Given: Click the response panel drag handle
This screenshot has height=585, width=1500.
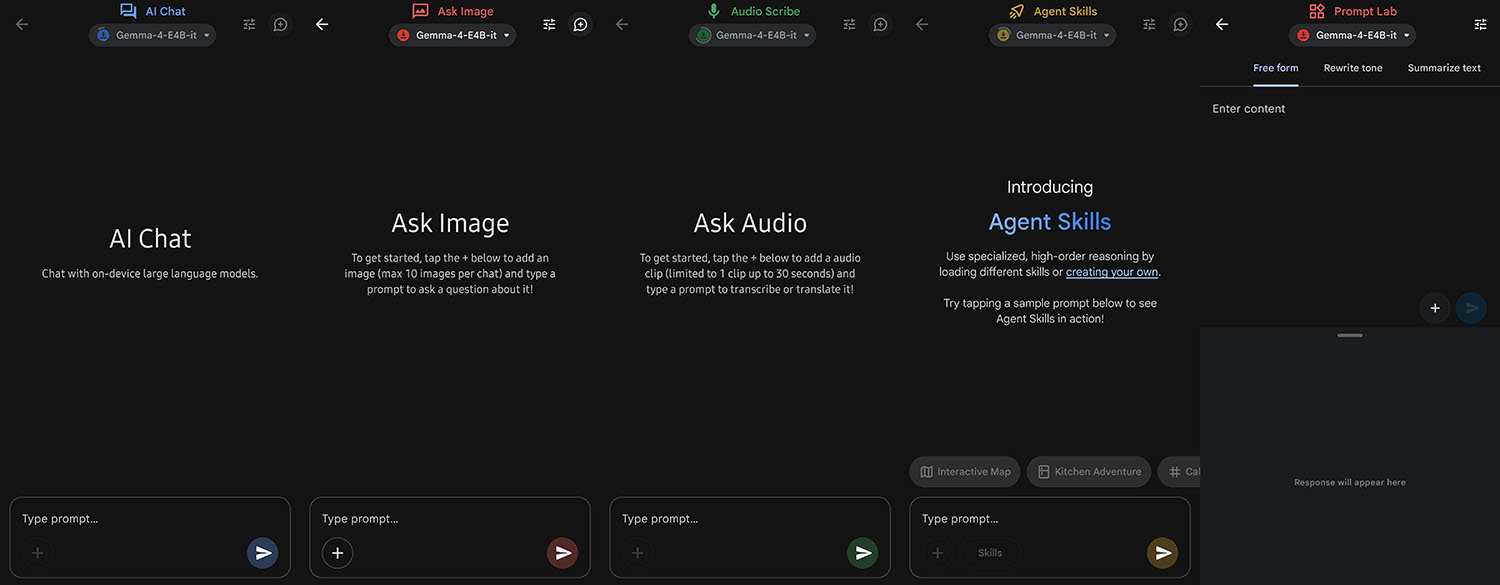Looking at the screenshot, I should tap(1350, 335).
